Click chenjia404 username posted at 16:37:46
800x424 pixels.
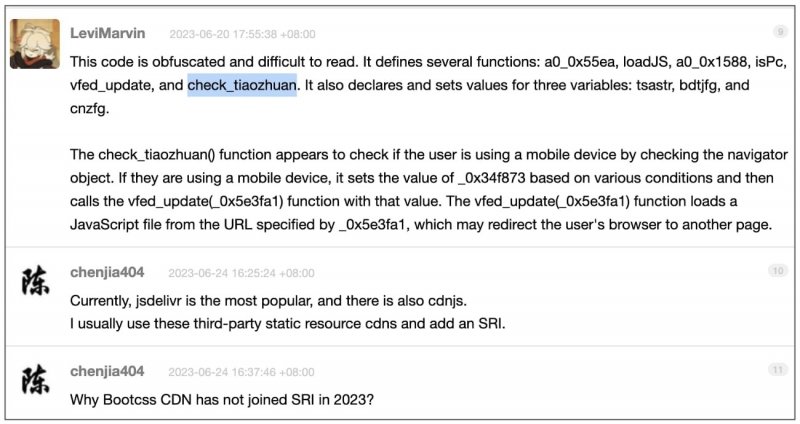coord(107,371)
